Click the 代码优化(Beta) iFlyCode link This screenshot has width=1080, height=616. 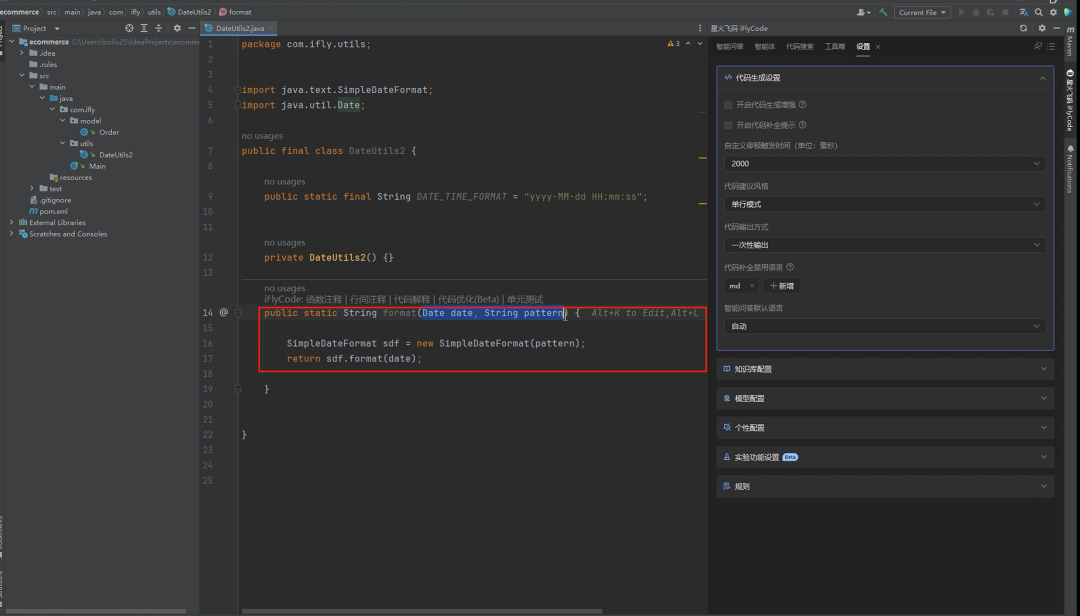(x=468, y=299)
